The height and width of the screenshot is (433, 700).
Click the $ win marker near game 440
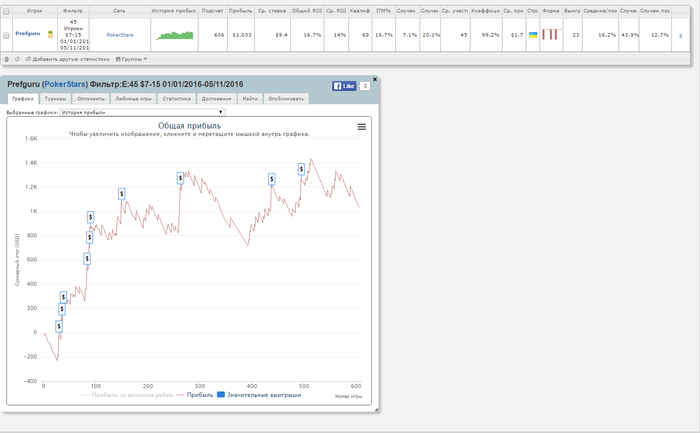271,179
